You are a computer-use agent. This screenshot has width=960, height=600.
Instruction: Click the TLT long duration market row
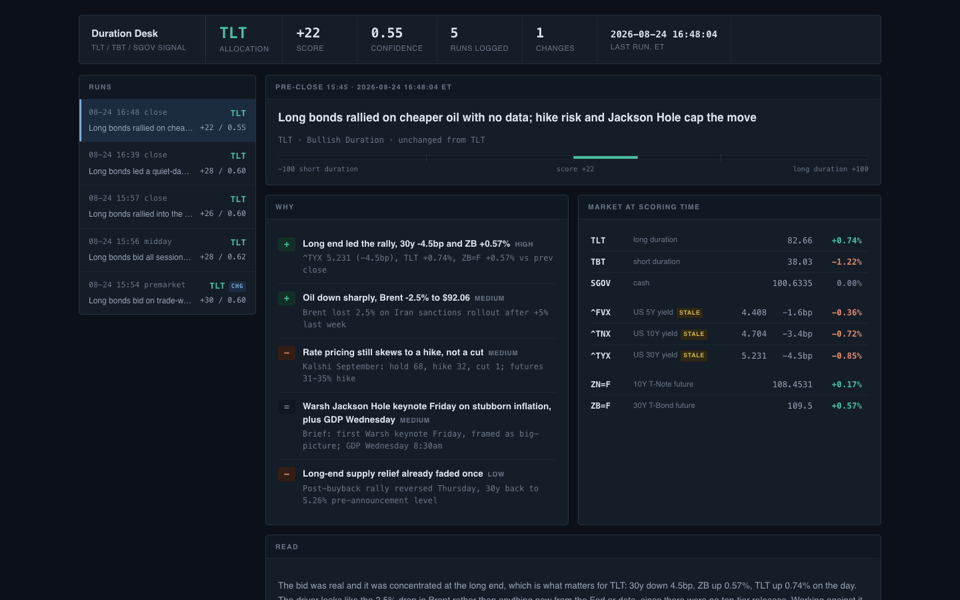729,240
